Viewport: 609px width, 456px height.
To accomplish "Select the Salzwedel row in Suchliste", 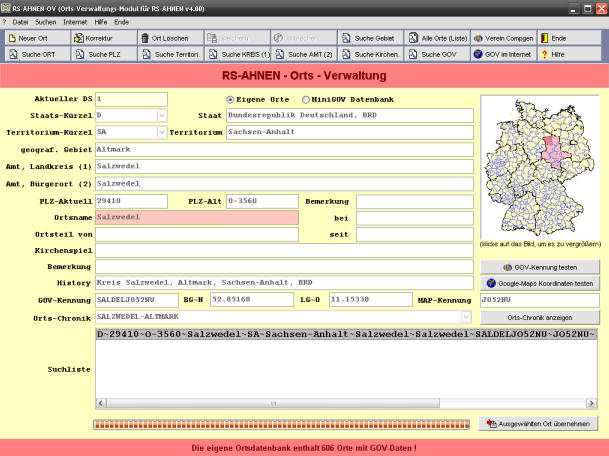I will [346, 334].
